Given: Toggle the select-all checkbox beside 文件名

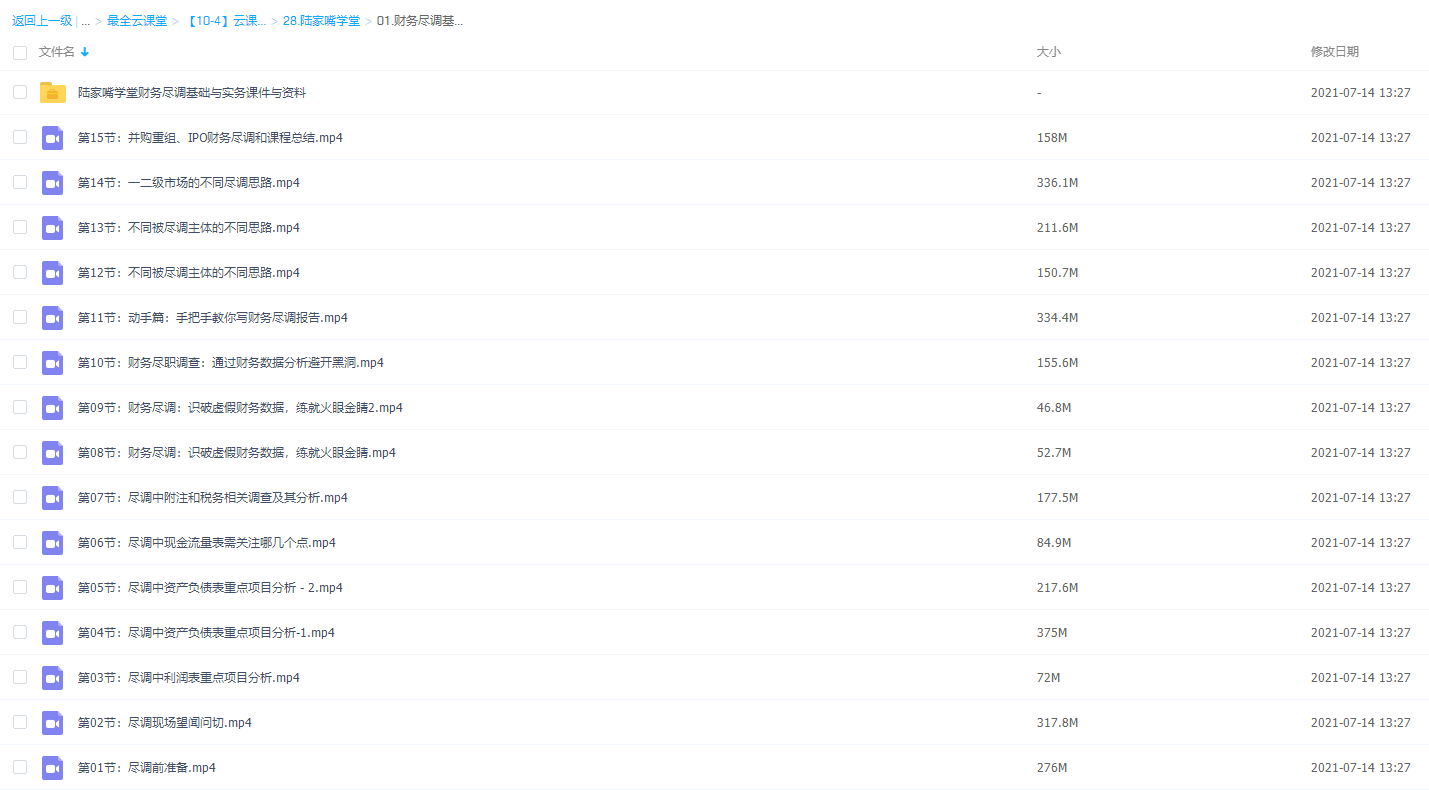Looking at the screenshot, I should pos(20,52).
